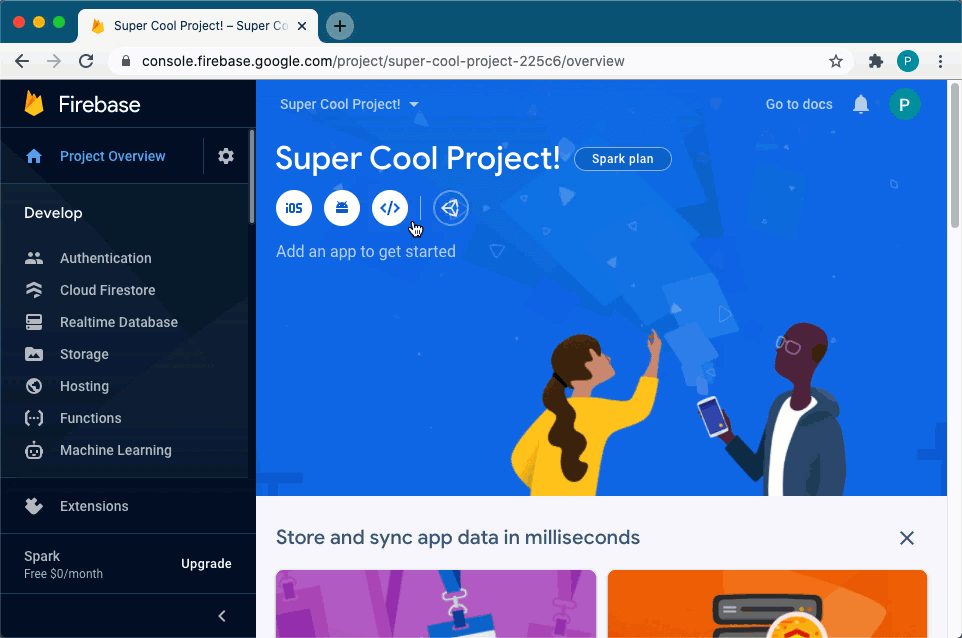Add an Android app to the project
Image resolution: width=962 pixels, height=638 pixels.
point(342,208)
